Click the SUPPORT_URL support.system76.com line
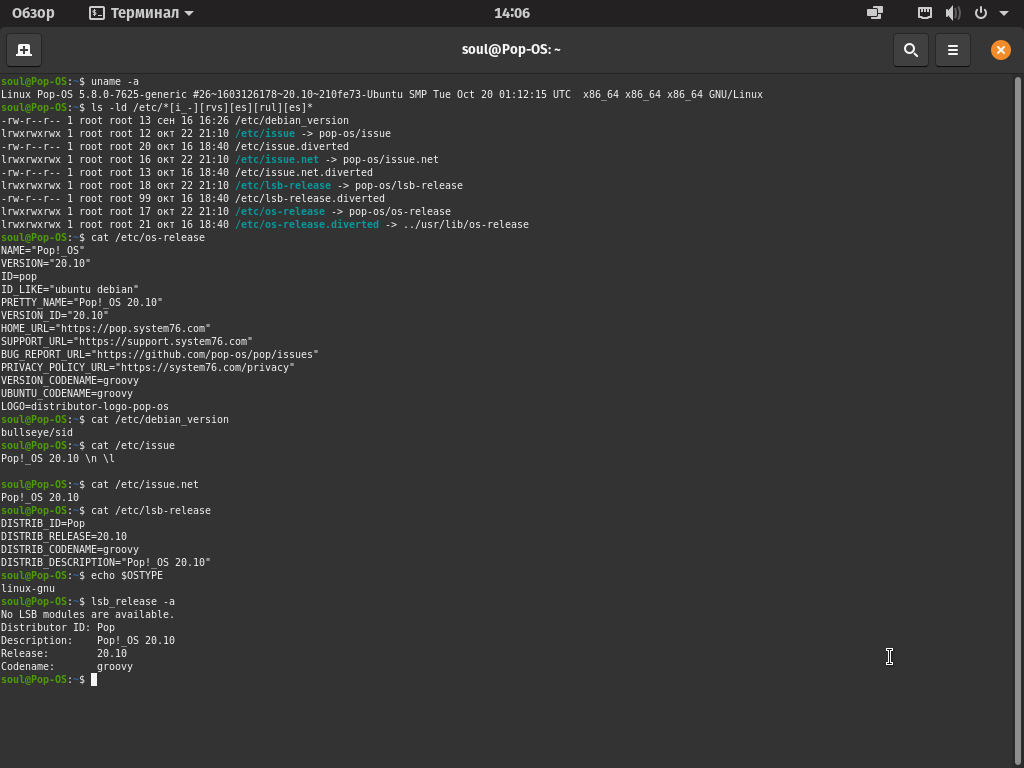1024x768 pixels. point(127,342)
